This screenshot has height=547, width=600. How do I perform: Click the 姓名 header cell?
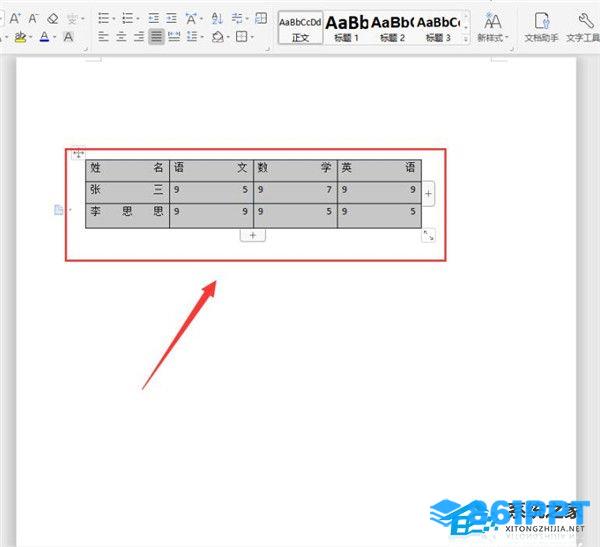[127, 171]
